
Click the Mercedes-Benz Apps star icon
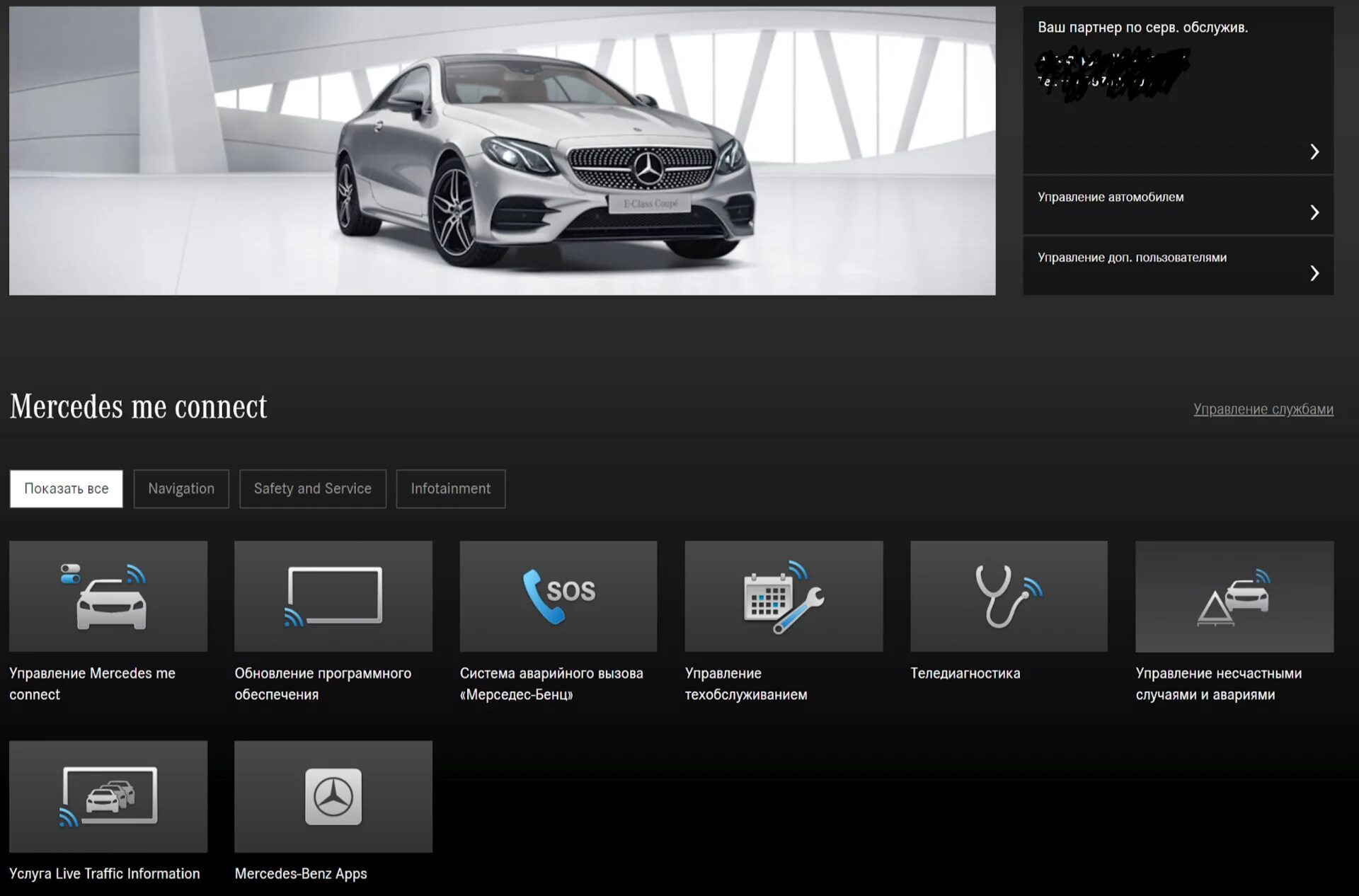coord(333,796)
